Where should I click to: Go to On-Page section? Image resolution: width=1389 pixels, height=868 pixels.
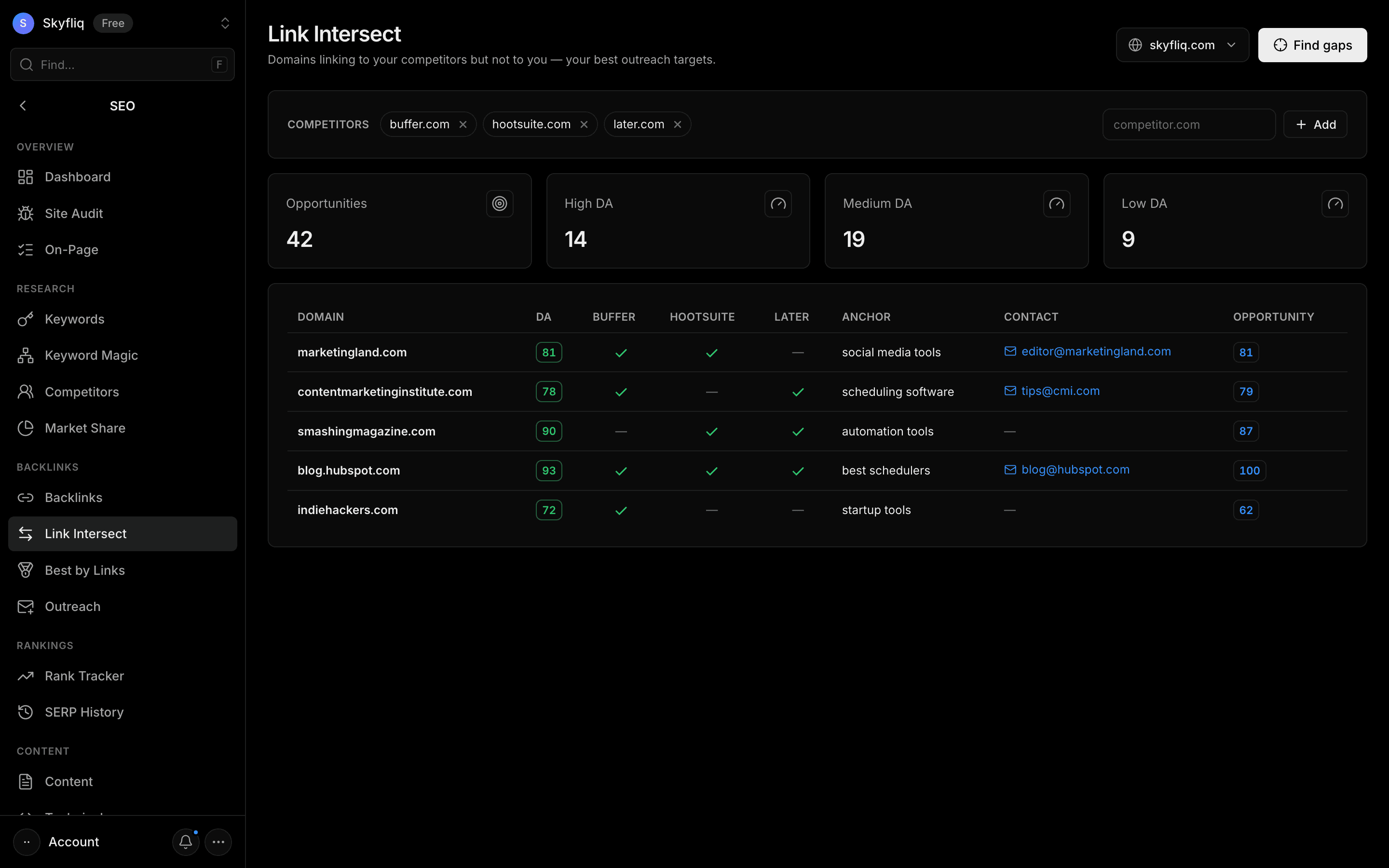click(122, 250)
